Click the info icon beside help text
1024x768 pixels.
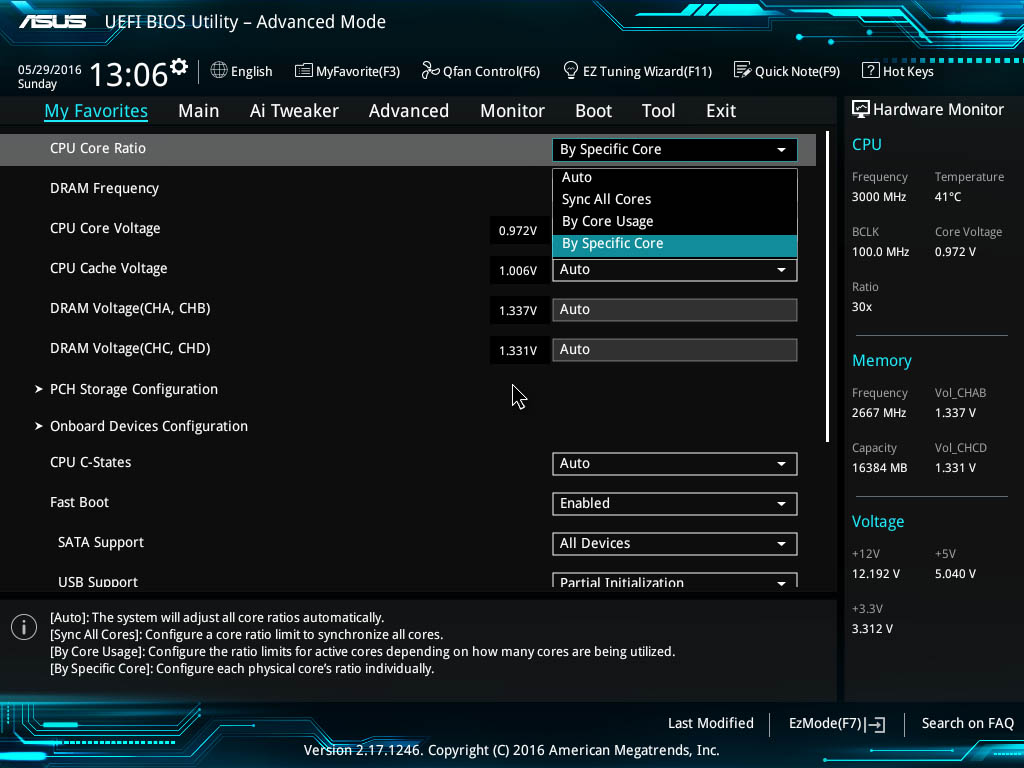(24, 627)
